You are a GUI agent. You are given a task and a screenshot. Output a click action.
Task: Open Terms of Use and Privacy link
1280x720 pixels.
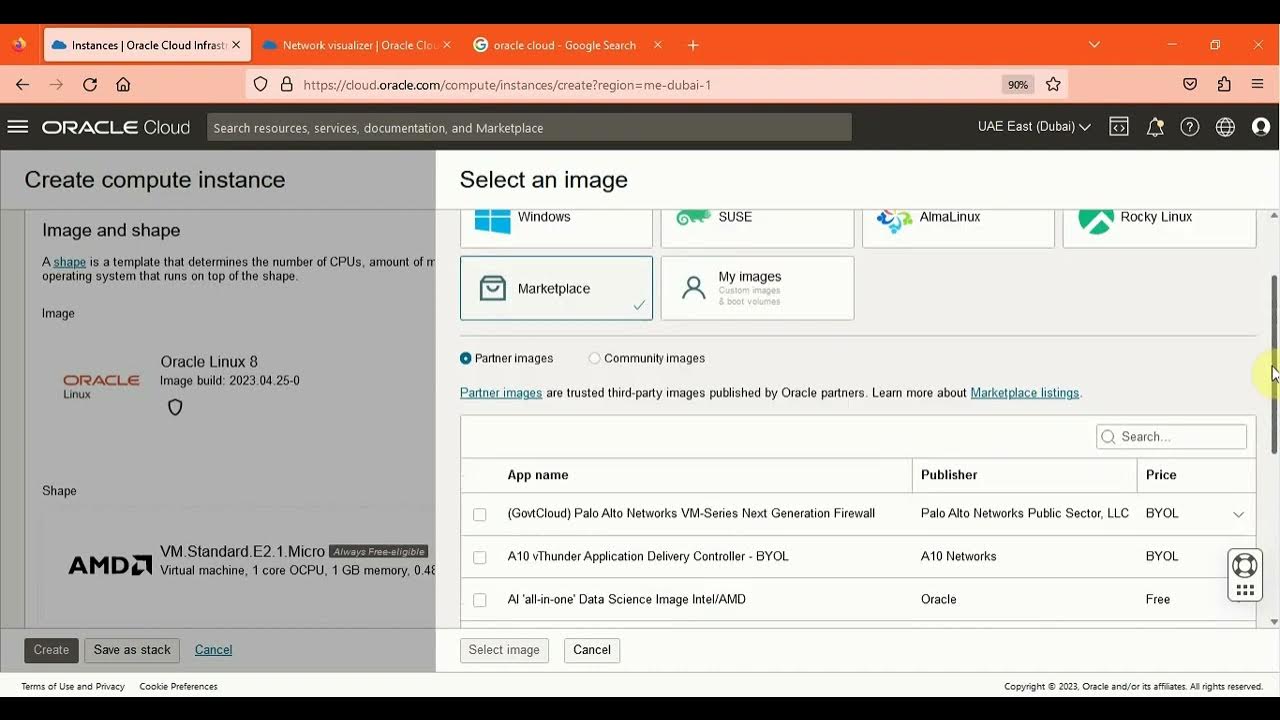pyautogui.click(x=73, y=687)
